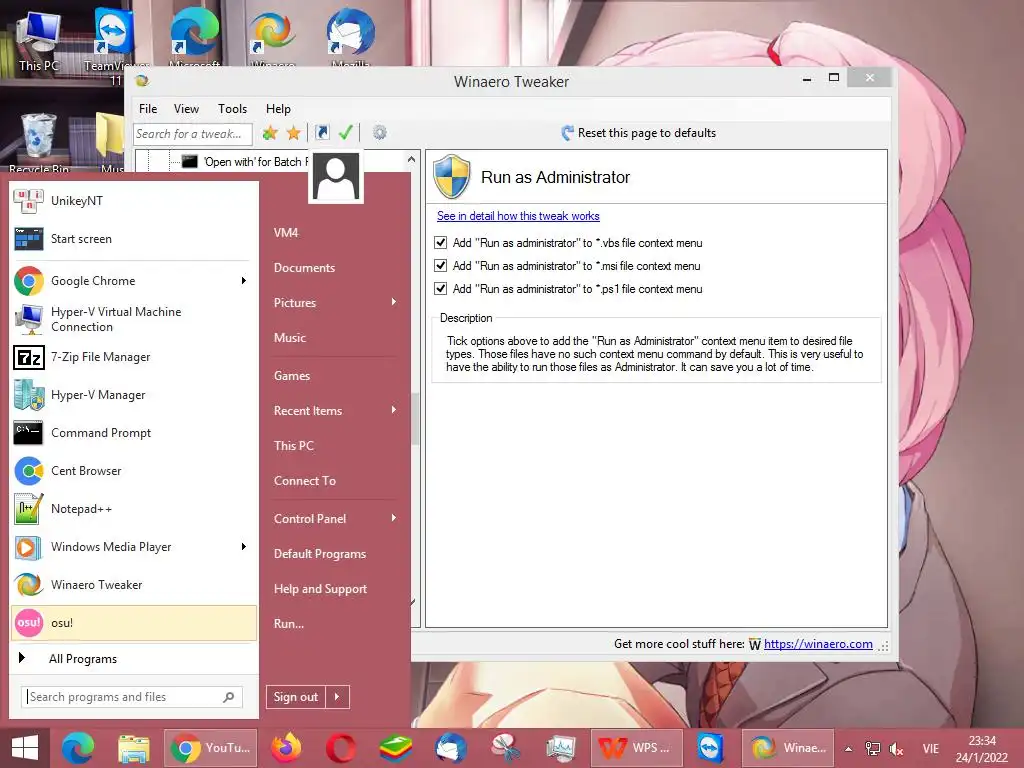Screen dimensions: 1024x768
Task: Launch Command Prompt from Start menu
Action: click(134, 433)
